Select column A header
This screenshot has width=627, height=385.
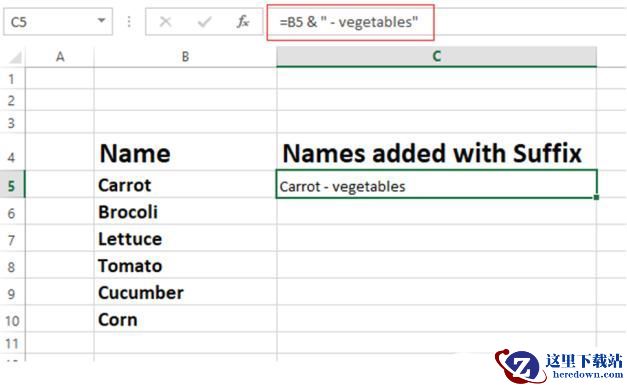60,57
